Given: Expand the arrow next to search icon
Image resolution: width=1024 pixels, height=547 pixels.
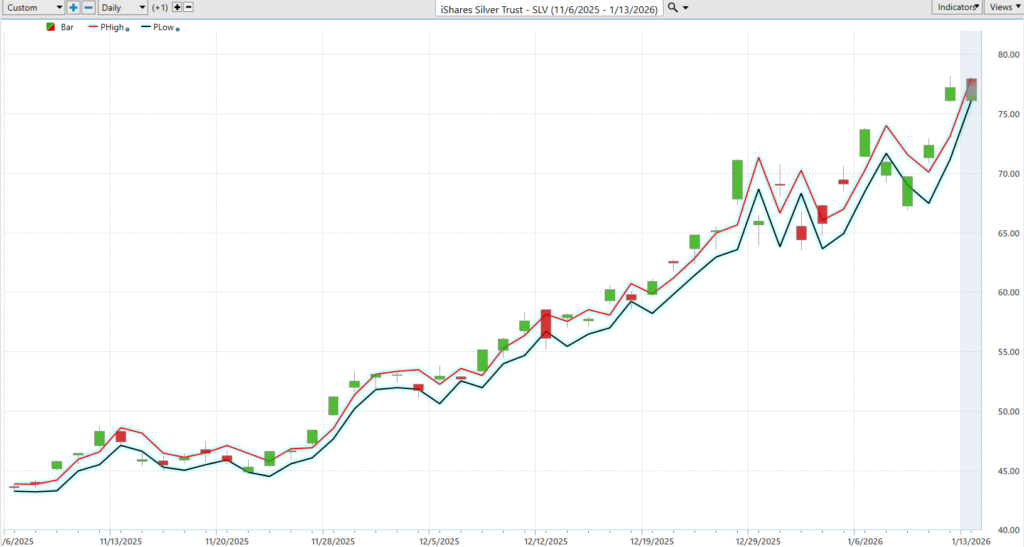Looking at the screenshot, I should [x=686, y=8].
